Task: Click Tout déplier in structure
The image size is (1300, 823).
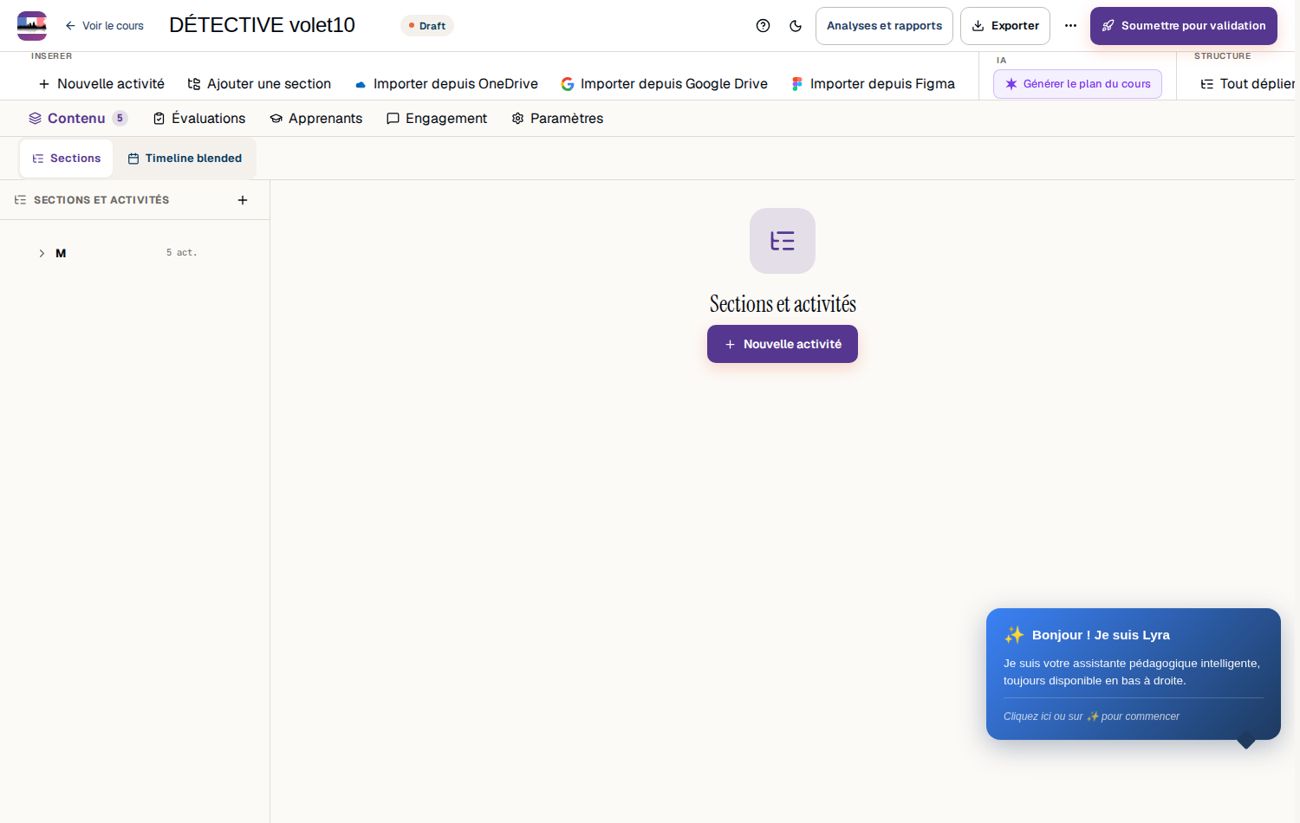Action: point(1248,84)
